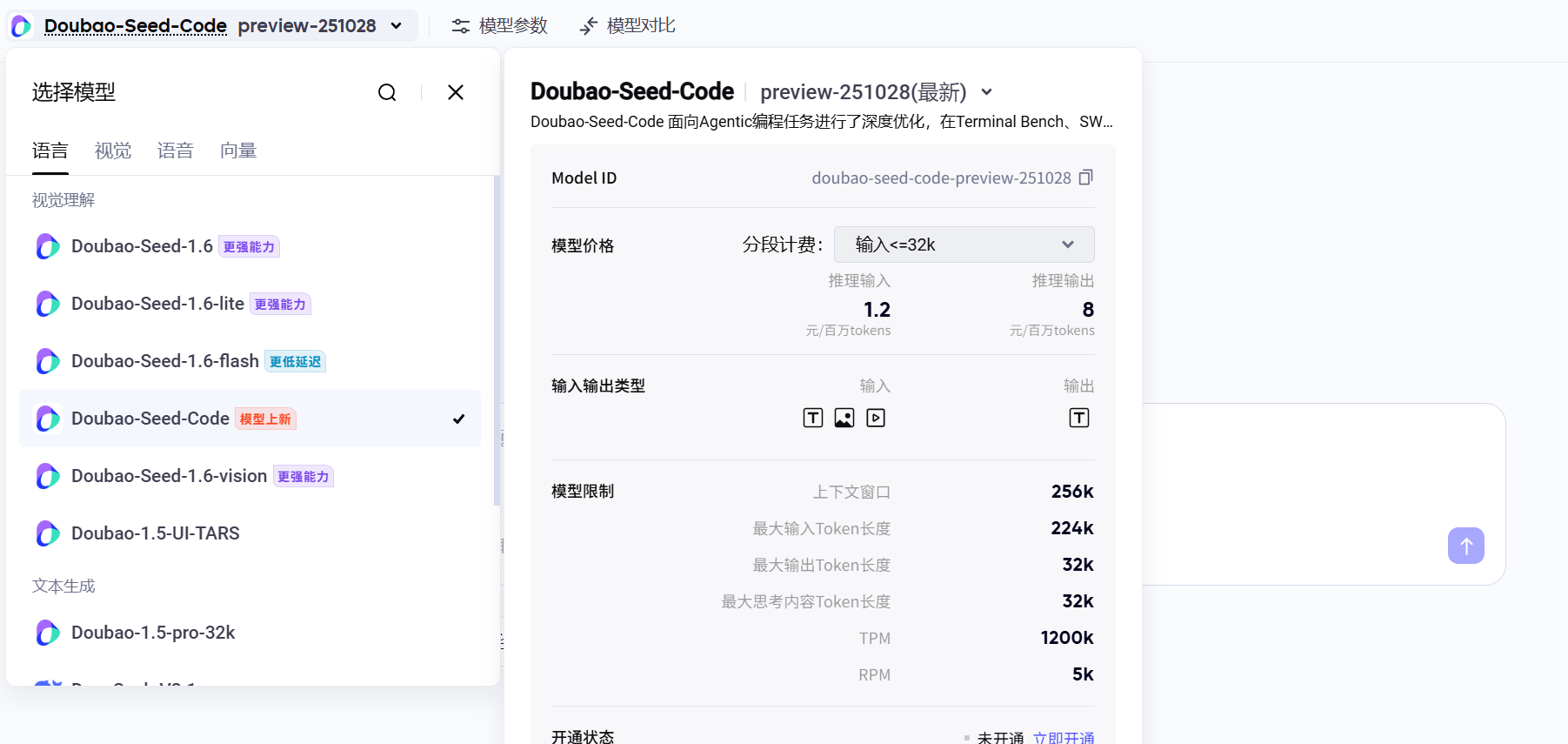
Task: Click the image input type icon
Action: (844, 418)
